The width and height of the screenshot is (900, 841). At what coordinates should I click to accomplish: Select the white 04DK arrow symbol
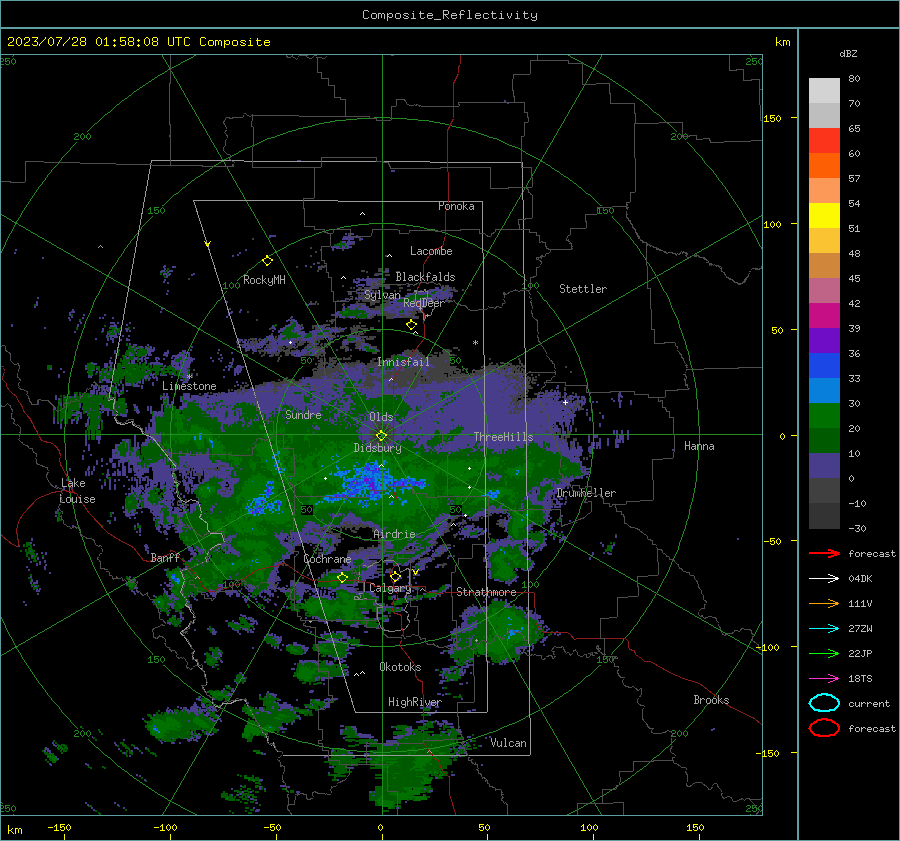(x=824, y=578)
